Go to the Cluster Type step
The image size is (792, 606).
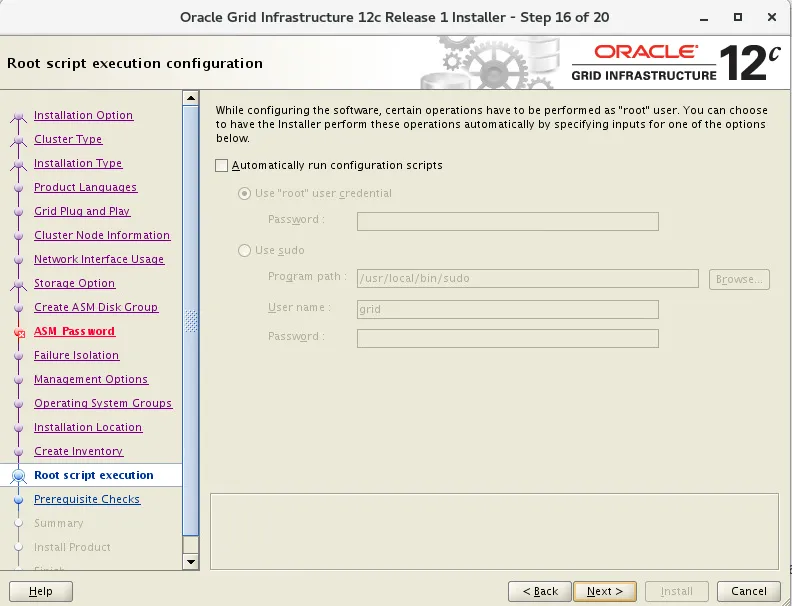point(68,139)
